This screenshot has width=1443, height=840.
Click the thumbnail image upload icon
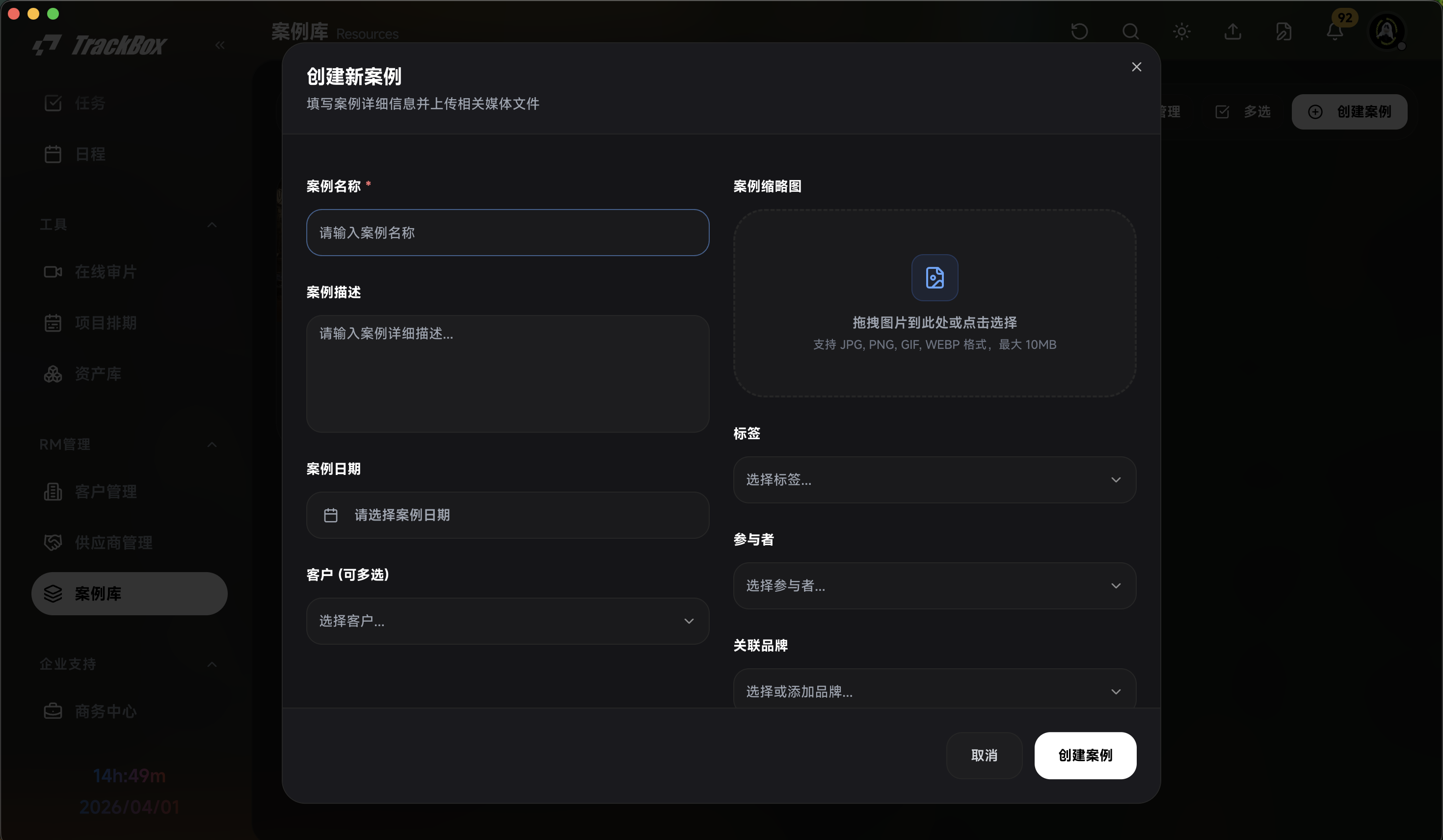(x=935, y=278)
